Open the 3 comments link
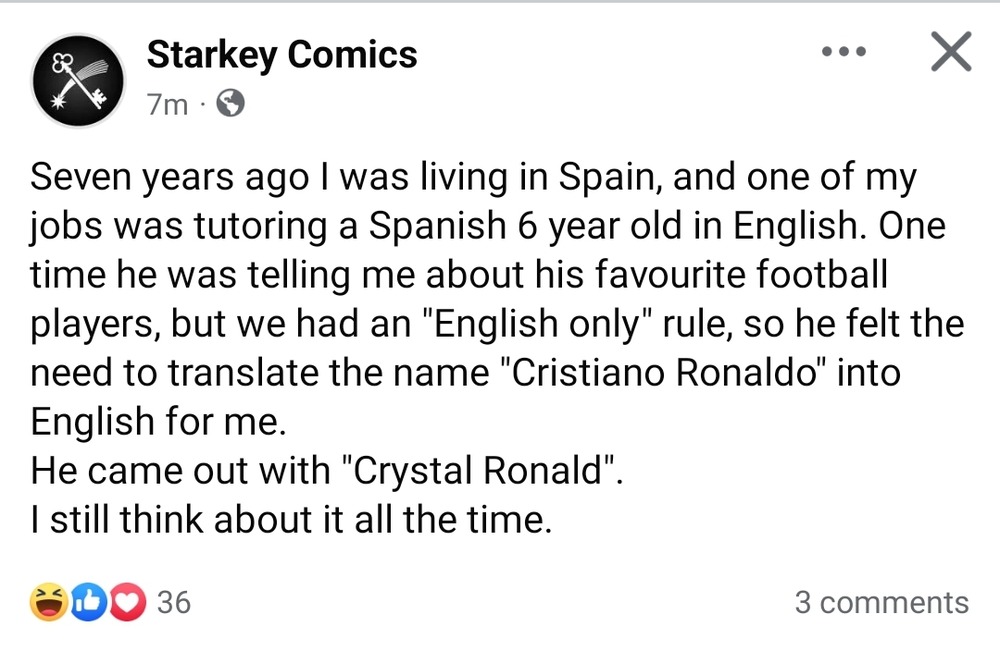 coord(882,603)
